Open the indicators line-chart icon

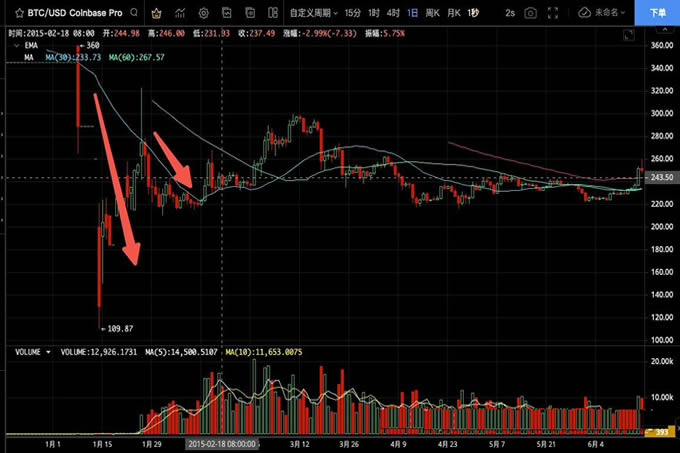[180, 13]
